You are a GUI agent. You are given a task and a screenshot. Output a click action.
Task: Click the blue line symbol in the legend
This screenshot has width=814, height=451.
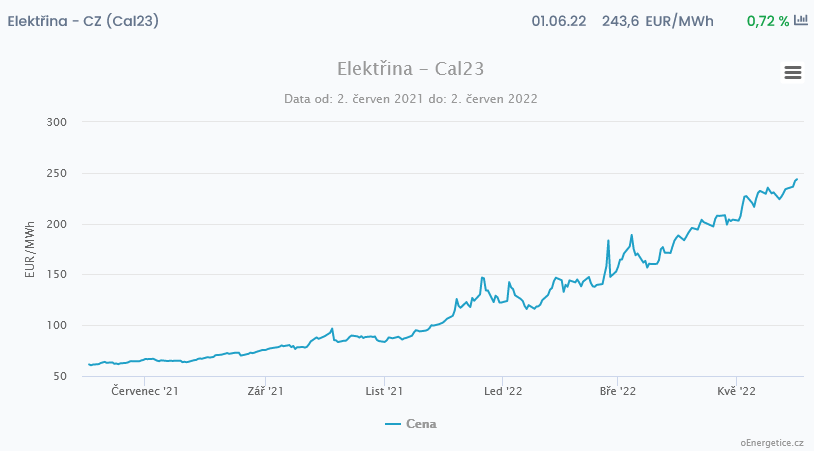coord(392,424)
